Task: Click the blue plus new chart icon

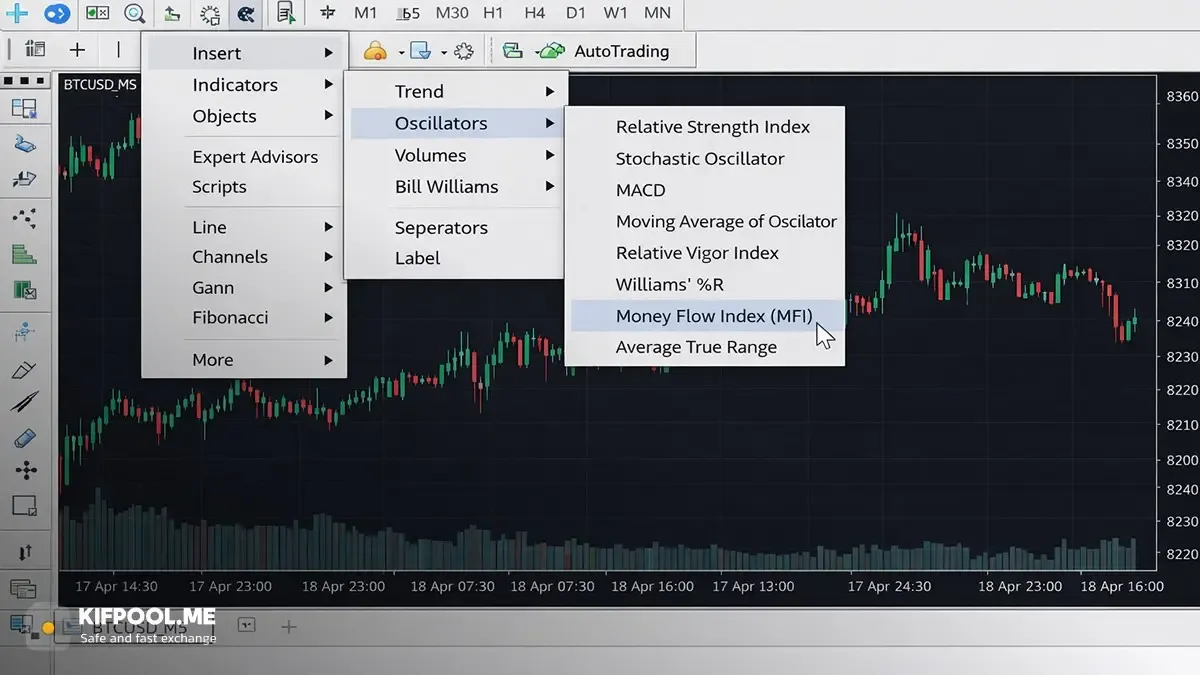Action: point(17,14)
